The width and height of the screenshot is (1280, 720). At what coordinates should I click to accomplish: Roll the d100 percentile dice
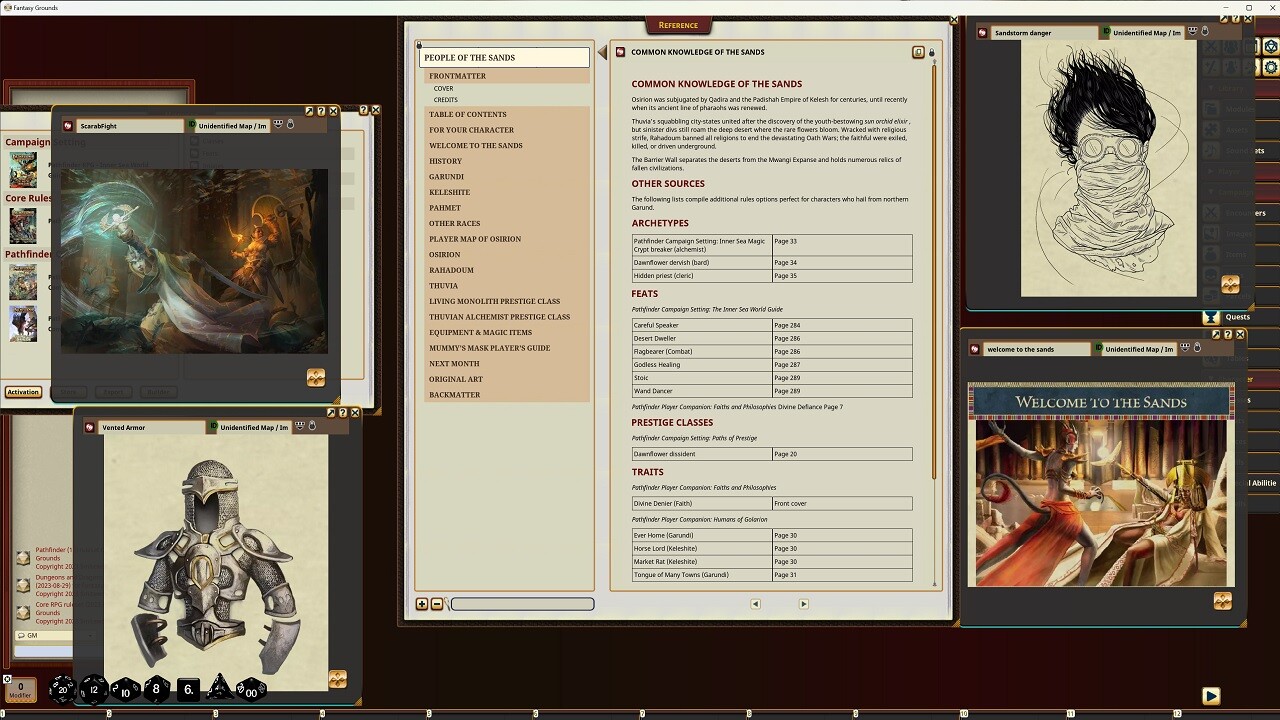pos(249,690)
